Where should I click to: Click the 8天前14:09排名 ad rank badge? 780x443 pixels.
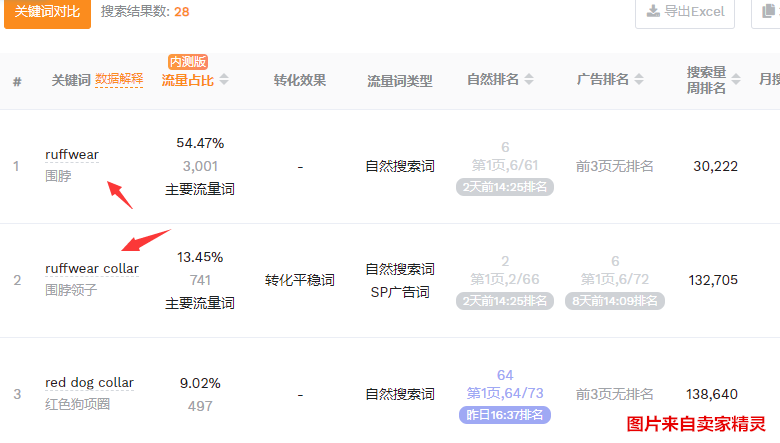(x=615, y=300)
